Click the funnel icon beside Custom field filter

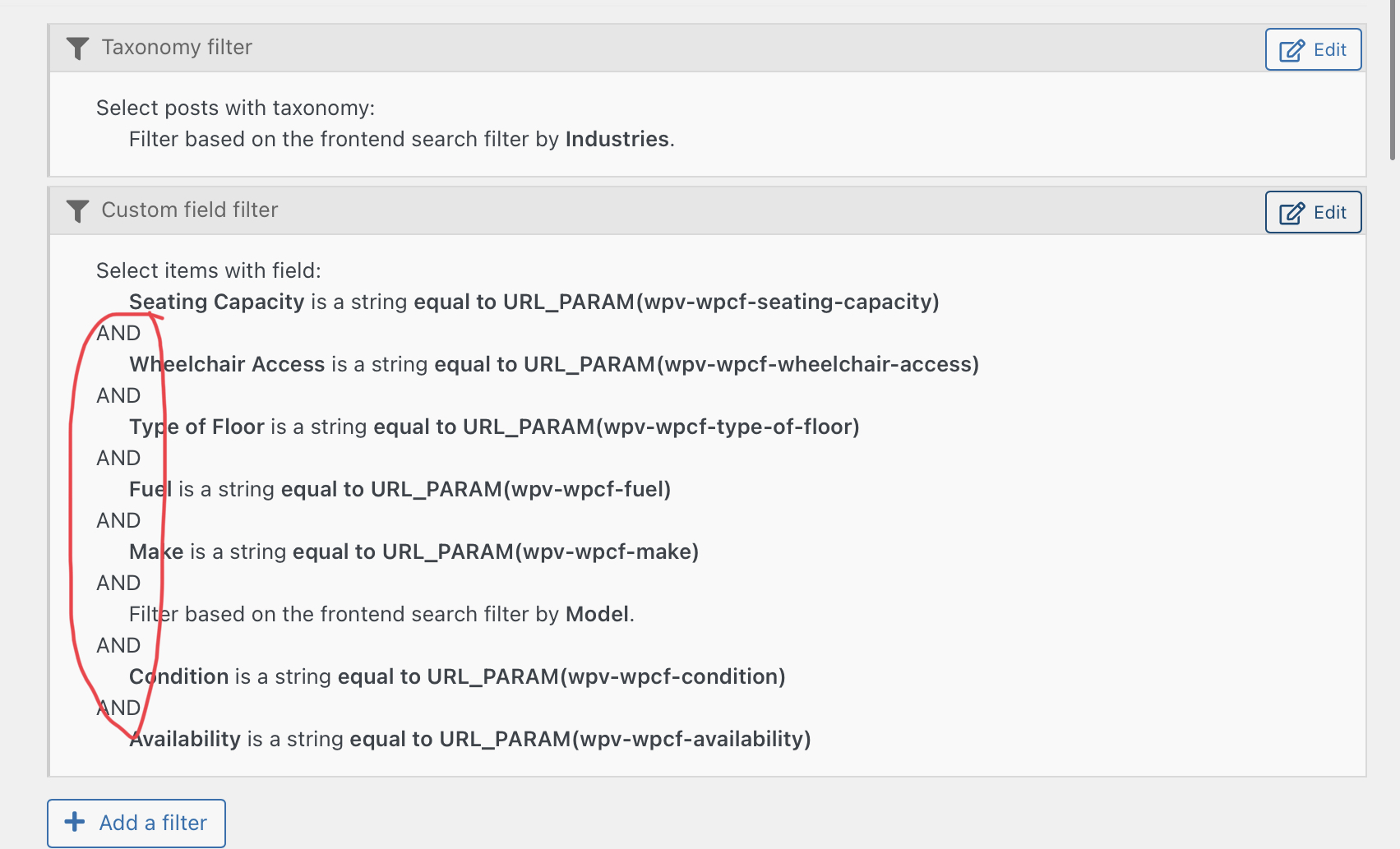77,211
